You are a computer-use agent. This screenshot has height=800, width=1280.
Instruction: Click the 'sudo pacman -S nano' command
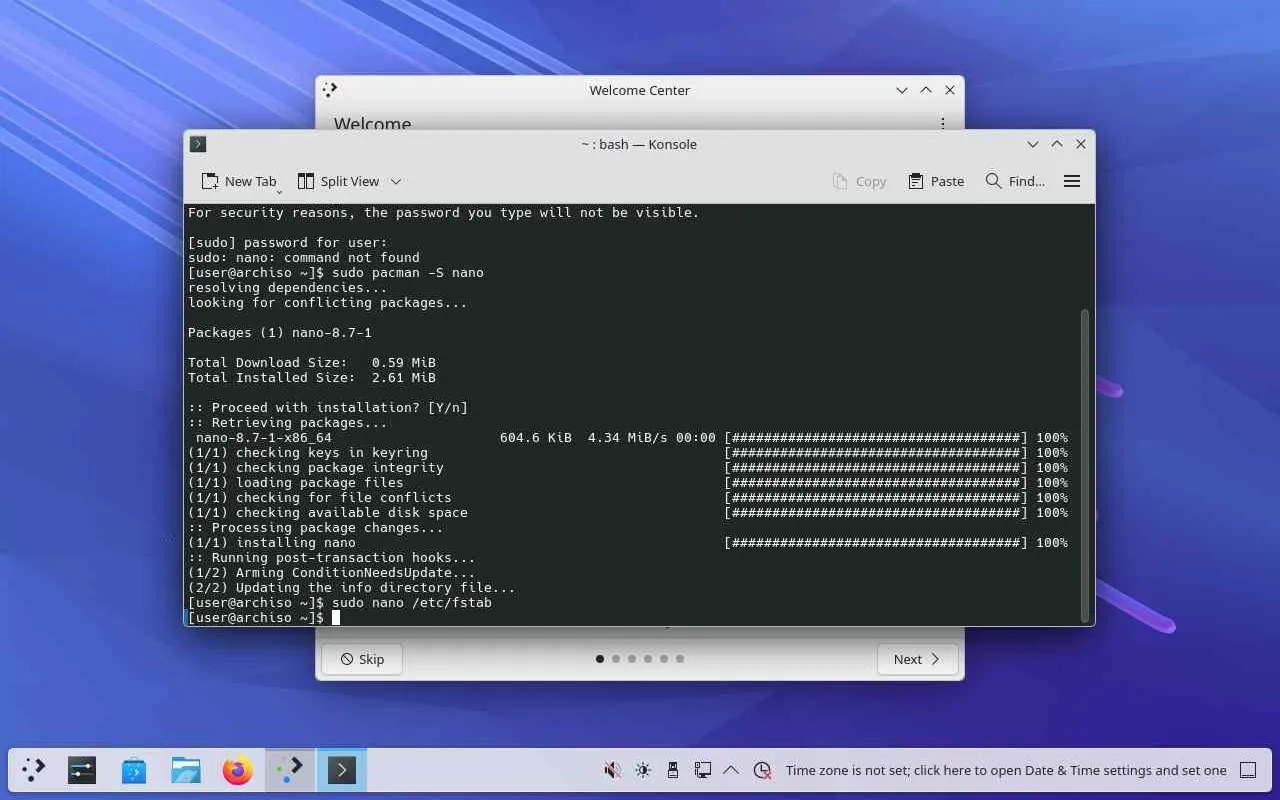[408, 272]
